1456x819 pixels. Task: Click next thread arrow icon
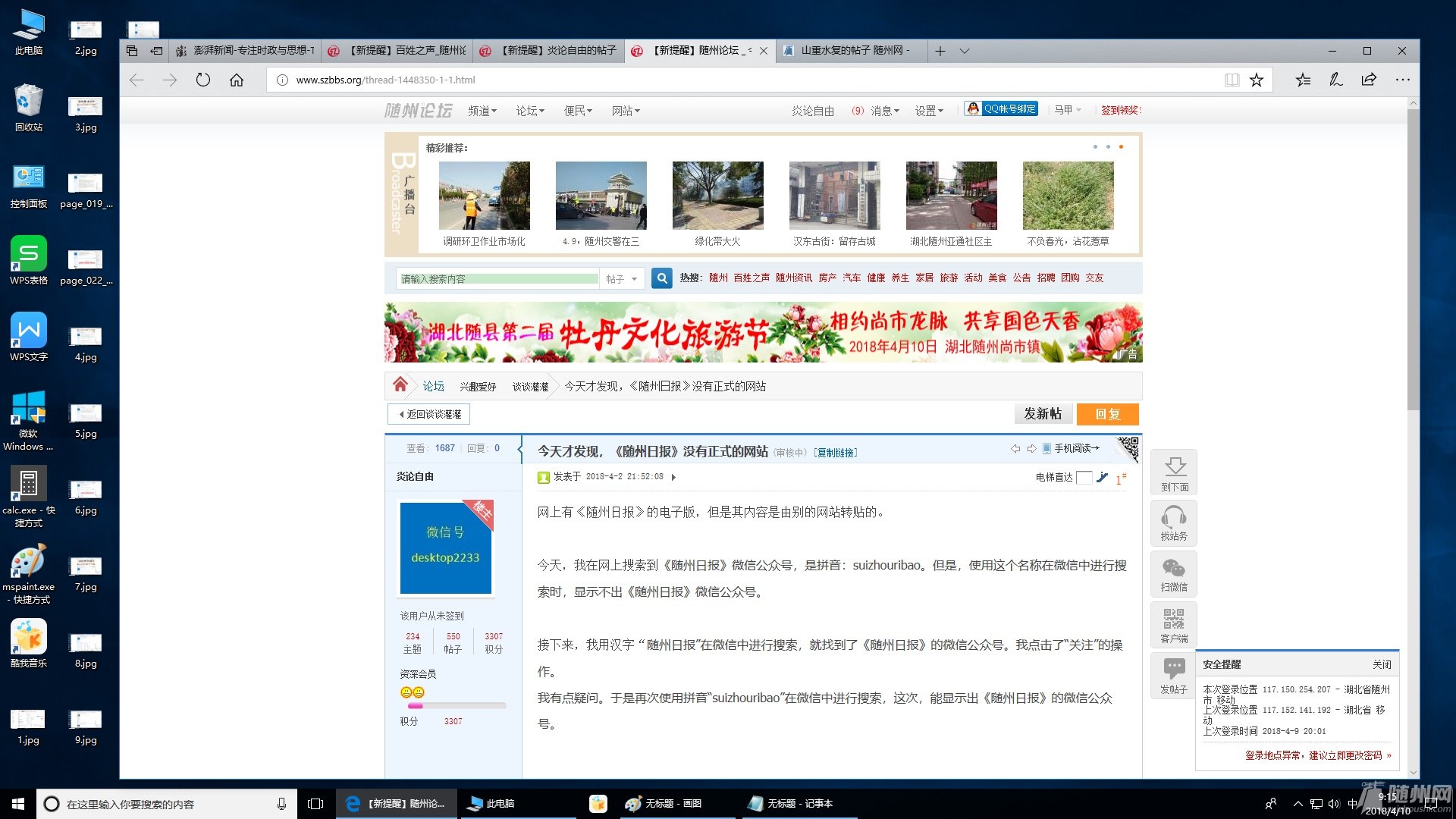[x=1031, y=449]
